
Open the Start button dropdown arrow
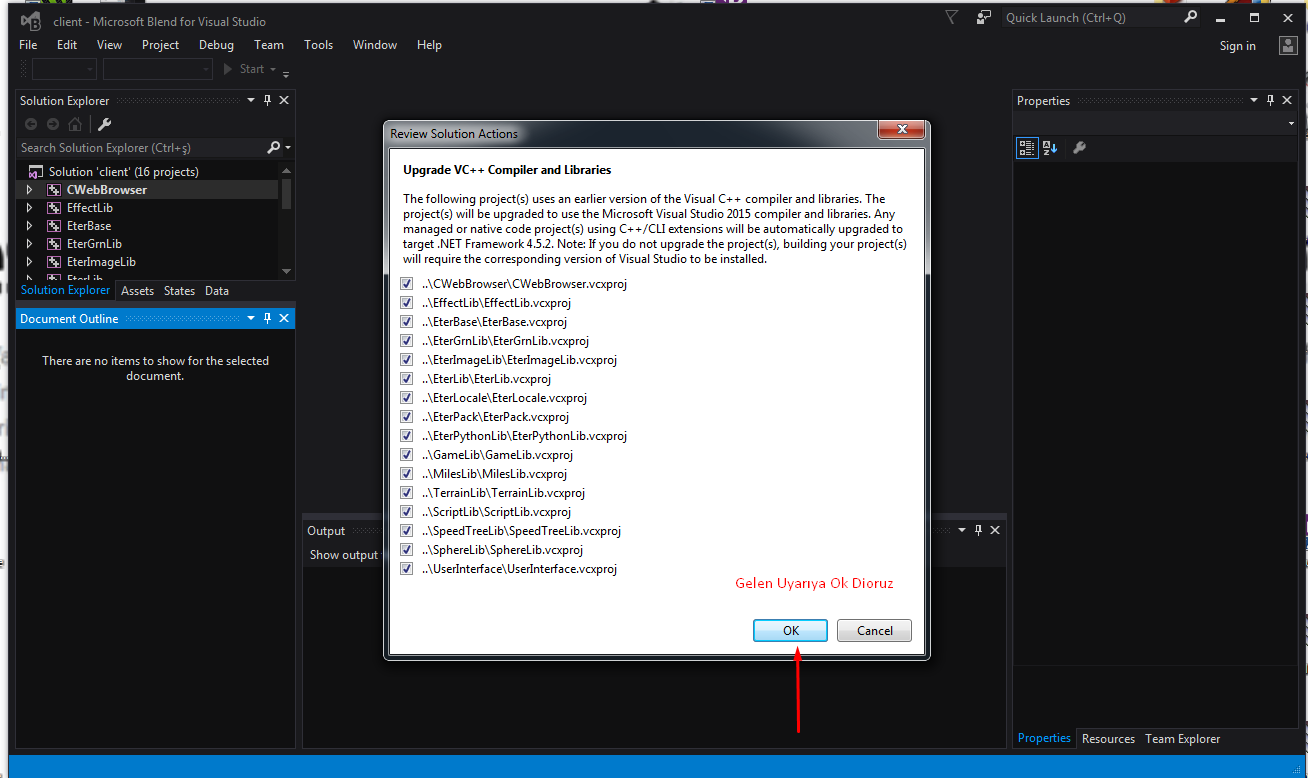[x=273, y=69]
